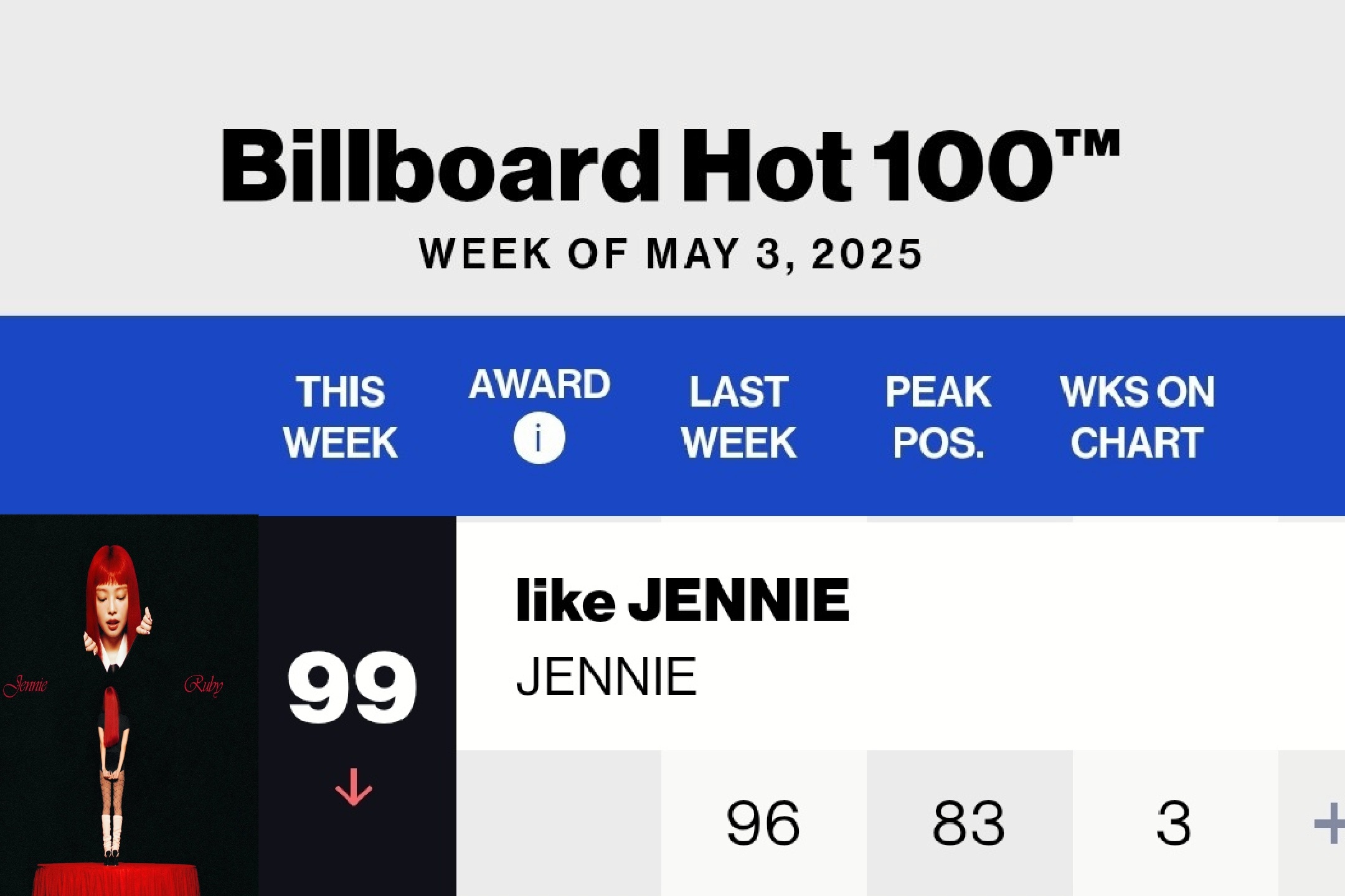Expand chart entry with plus icon
1345x896 pixels.
[1329, 823]
